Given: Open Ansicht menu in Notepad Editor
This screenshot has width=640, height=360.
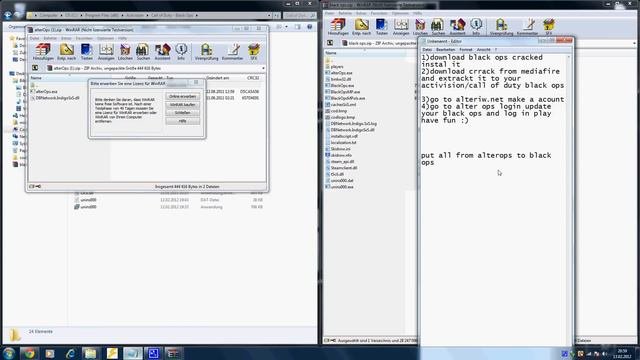Looking at the screenshot, I should click(484, 49).
